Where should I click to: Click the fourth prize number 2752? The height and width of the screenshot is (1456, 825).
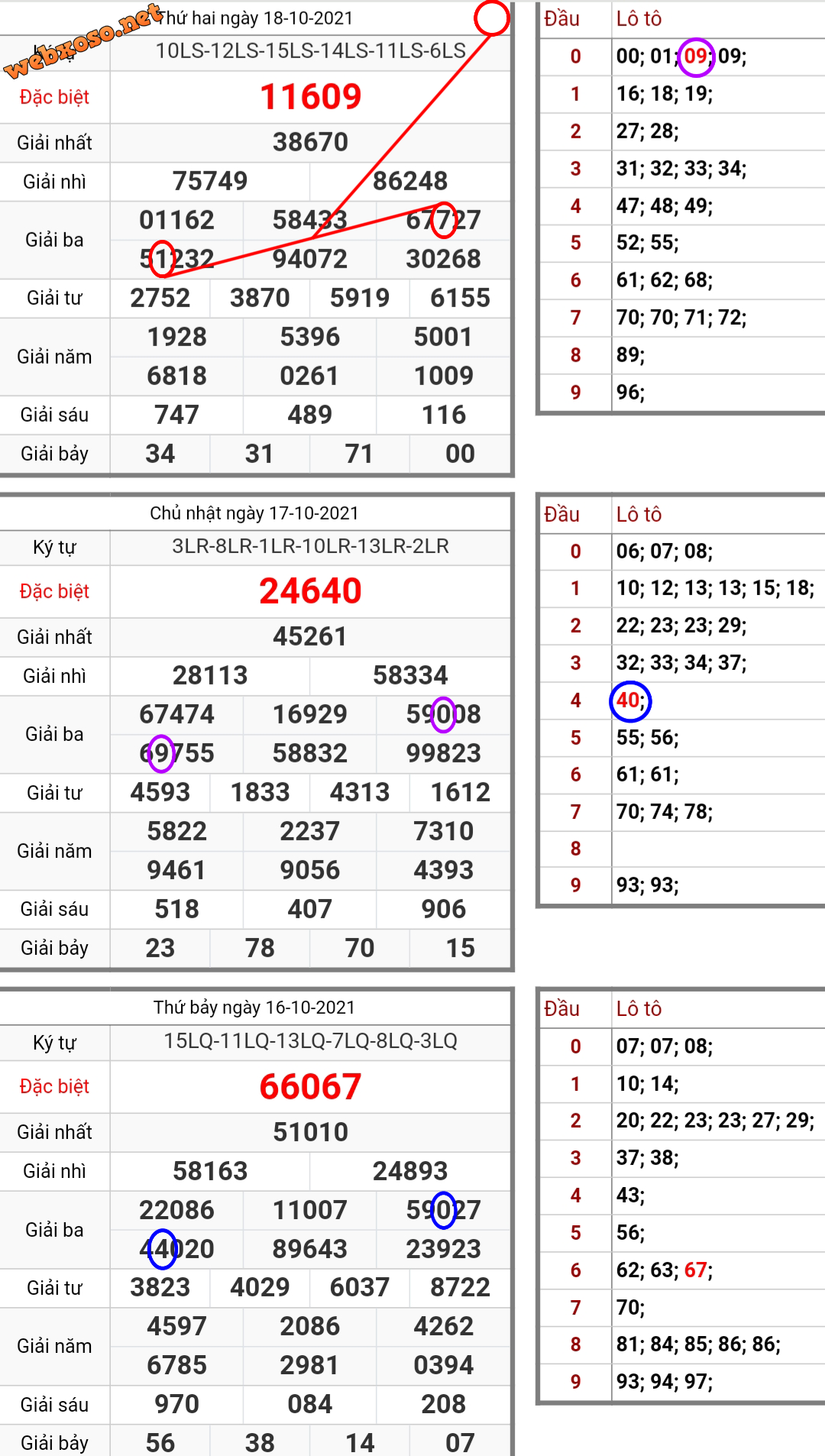pos(160,298)
